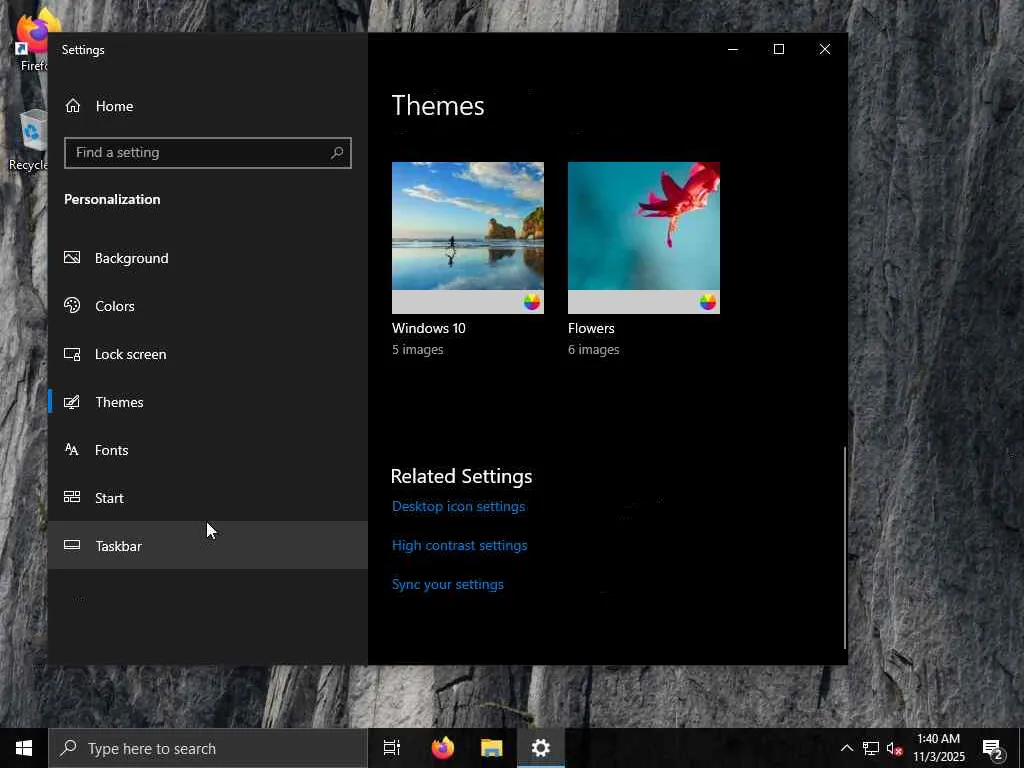
Task: Launch Firefox from the taskbar
Action: point(443,748)
